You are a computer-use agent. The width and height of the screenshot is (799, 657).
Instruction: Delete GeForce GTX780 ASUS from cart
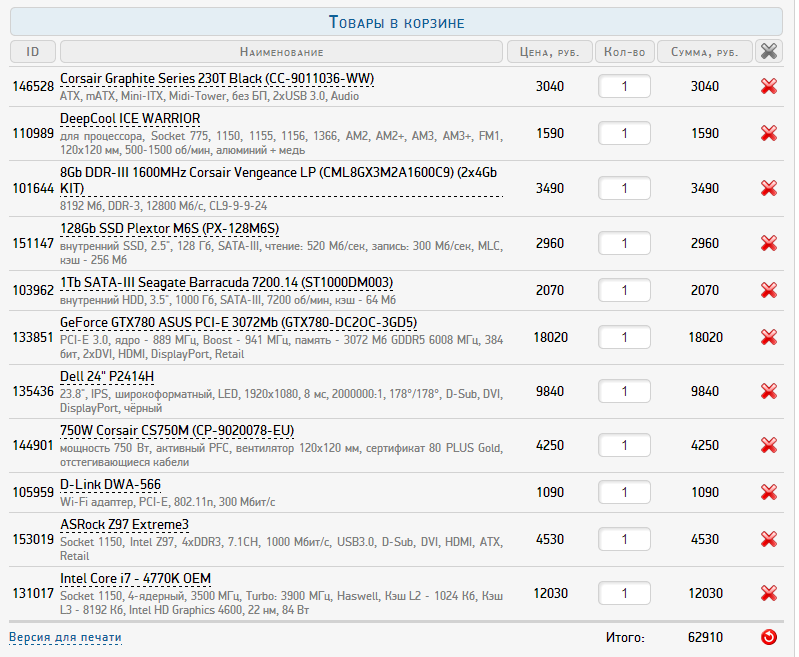768,337
